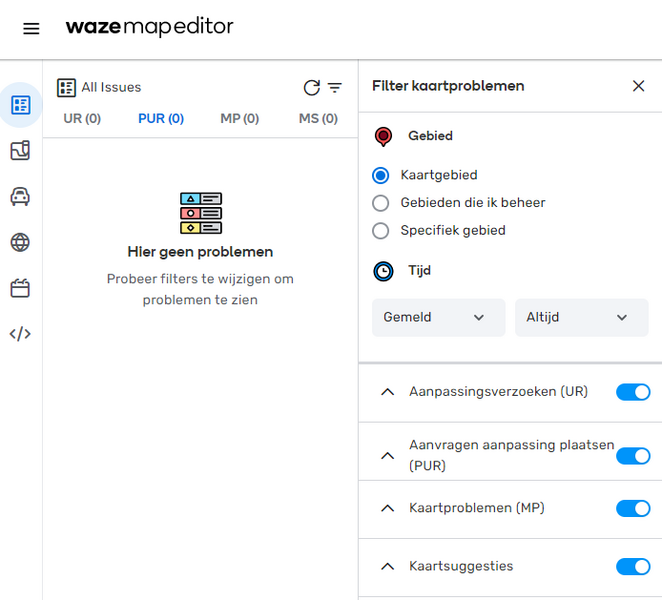
Task: Open the scripts code sidebar icon
Action: tap(20, 334)
